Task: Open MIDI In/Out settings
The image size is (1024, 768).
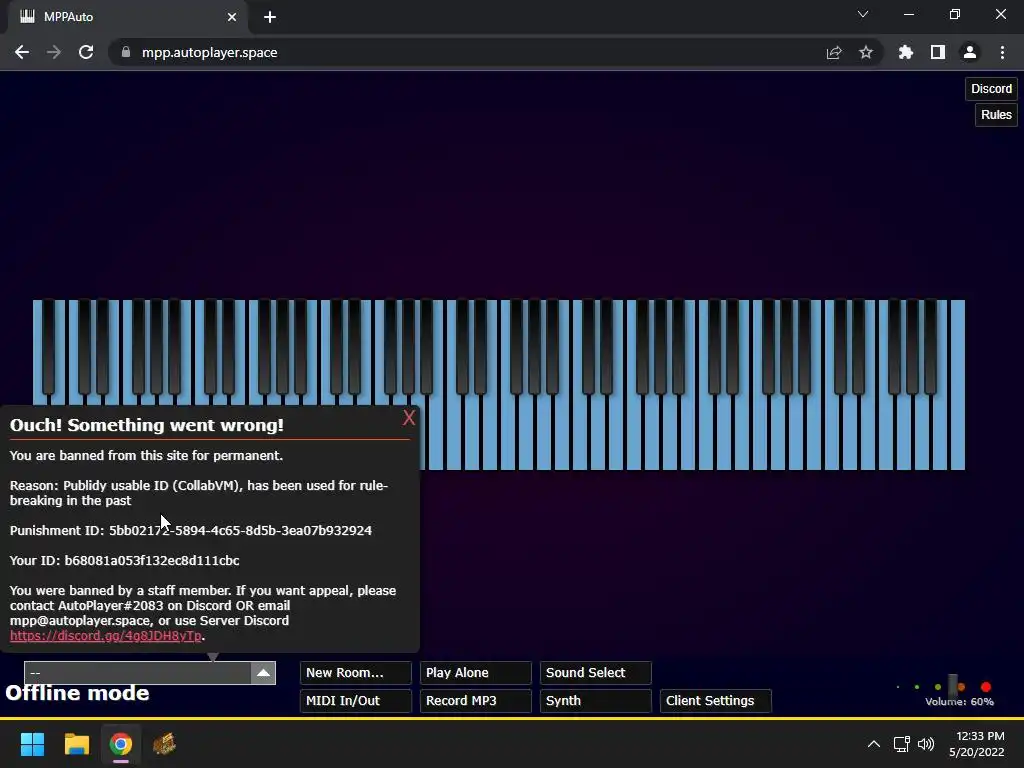Action: point(355,701)
